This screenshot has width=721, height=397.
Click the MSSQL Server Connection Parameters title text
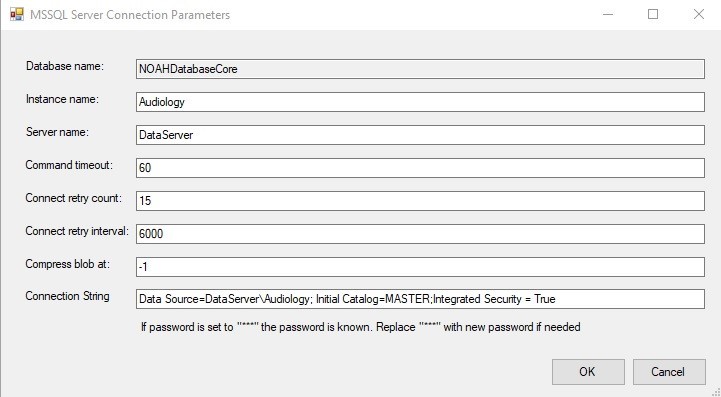(130, 15)
